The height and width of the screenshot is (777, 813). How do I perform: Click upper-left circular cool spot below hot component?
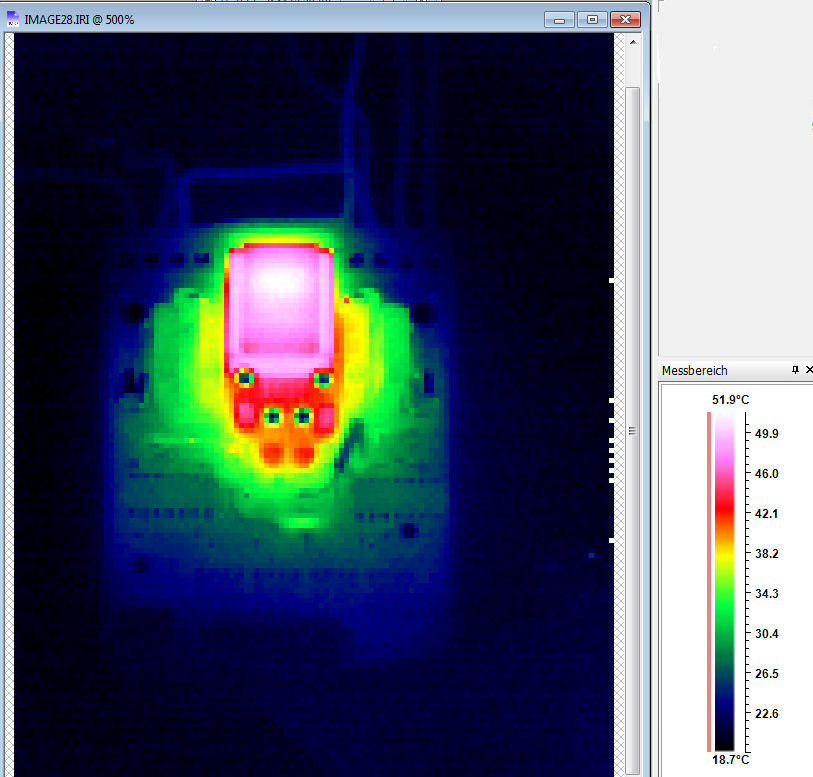pyautogui.click(x=243, y=378)
